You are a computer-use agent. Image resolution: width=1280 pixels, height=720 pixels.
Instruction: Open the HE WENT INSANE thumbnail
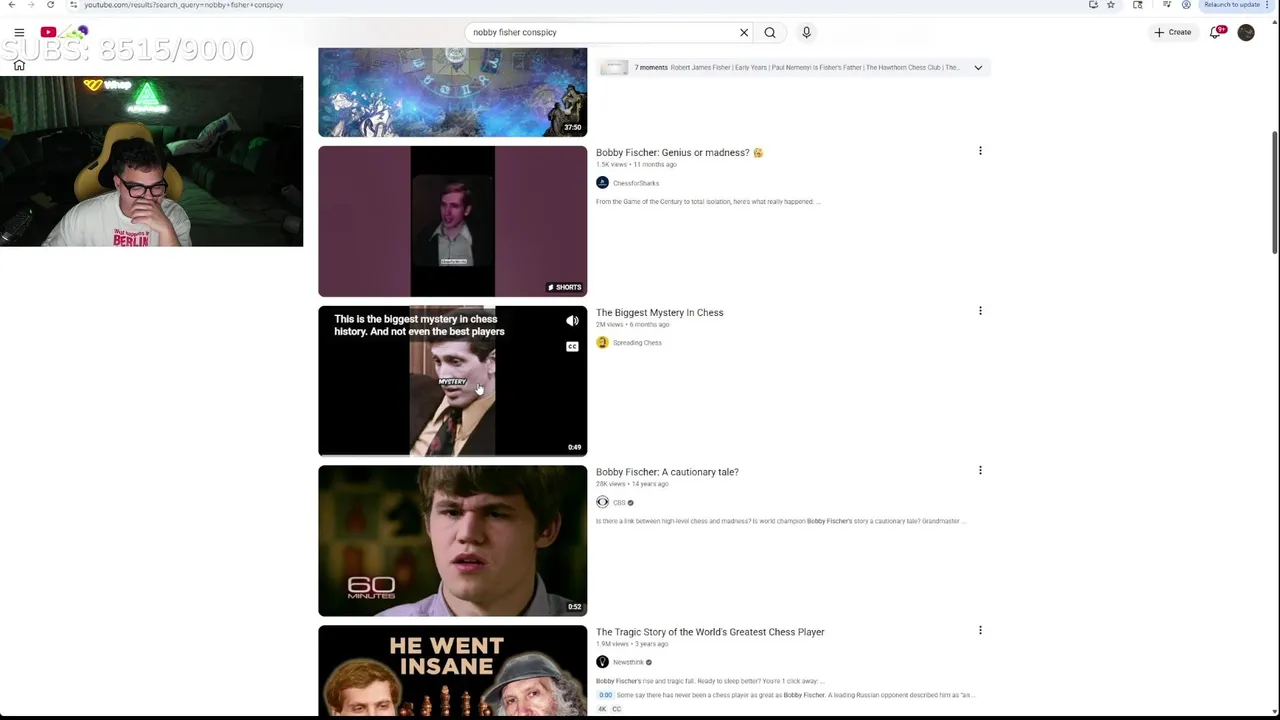click(x=452, y=670)
